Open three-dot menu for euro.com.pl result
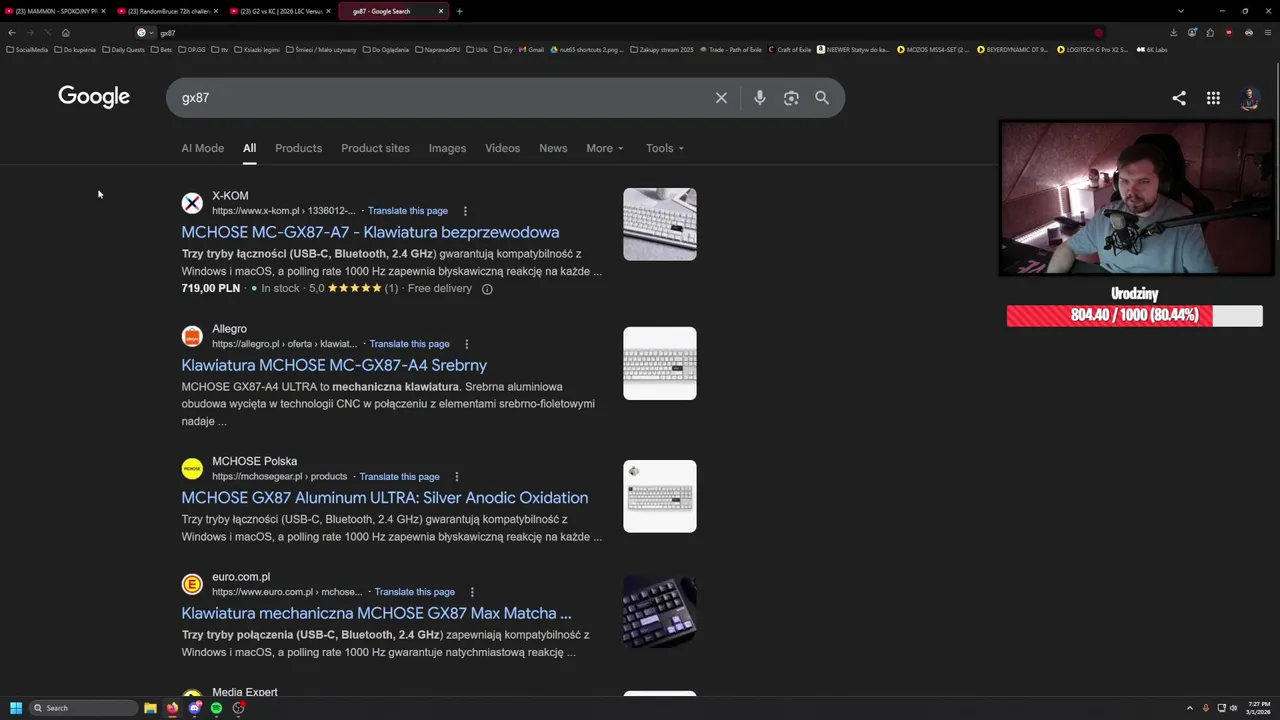 (x=472, y=592)
